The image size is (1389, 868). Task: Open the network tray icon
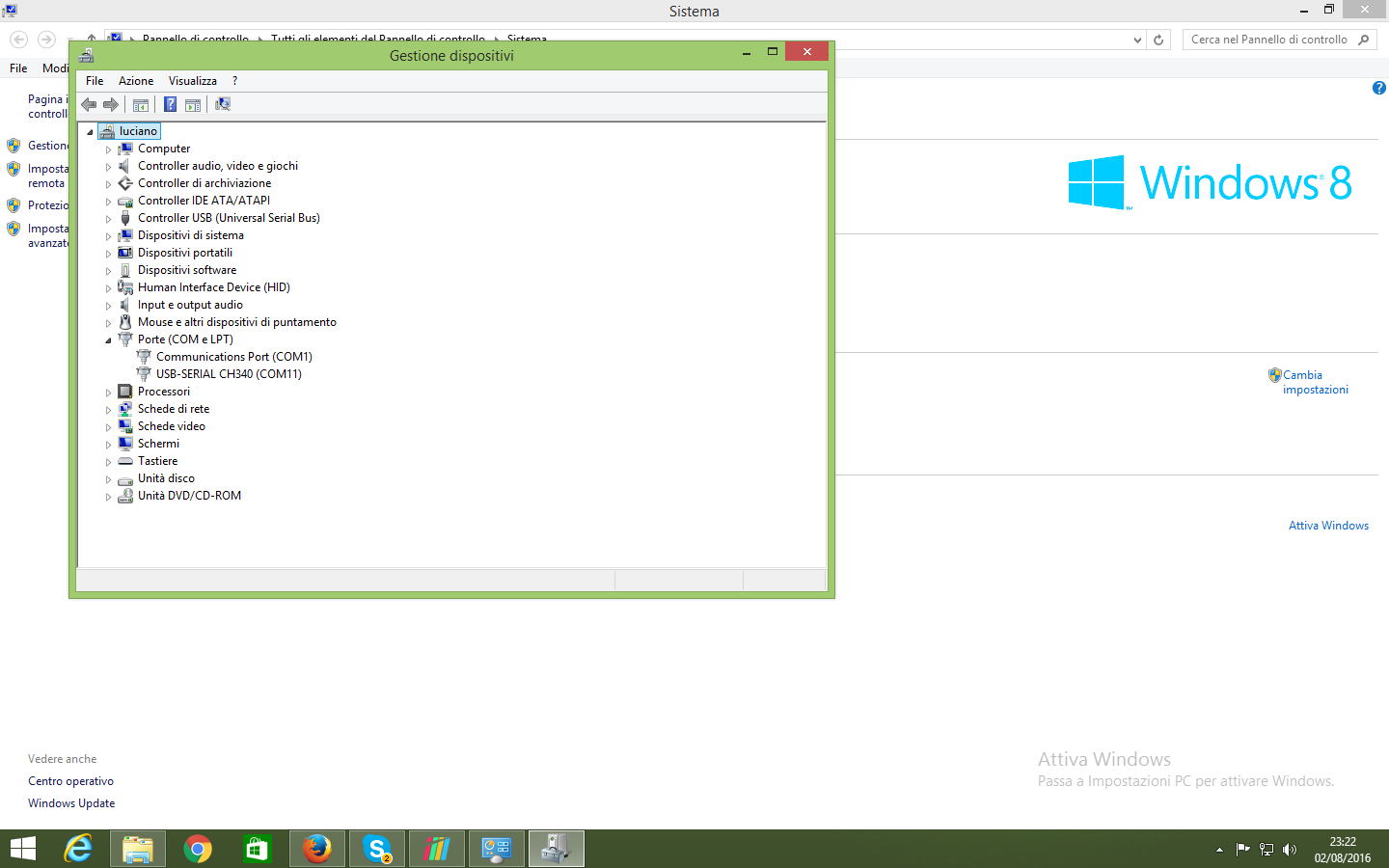[x=1266, y=850]
